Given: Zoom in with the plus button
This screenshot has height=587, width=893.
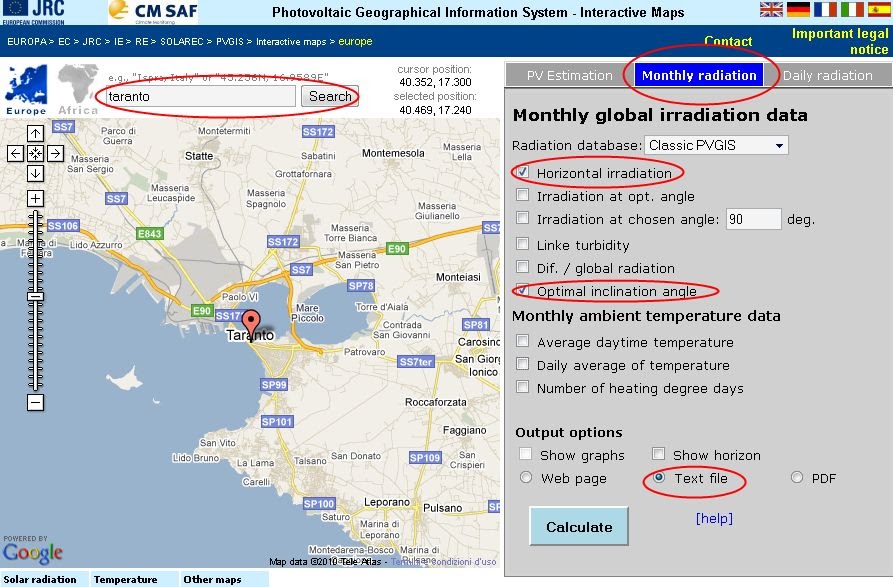Looking at the screenshot, I should click(x=35, y=198).
